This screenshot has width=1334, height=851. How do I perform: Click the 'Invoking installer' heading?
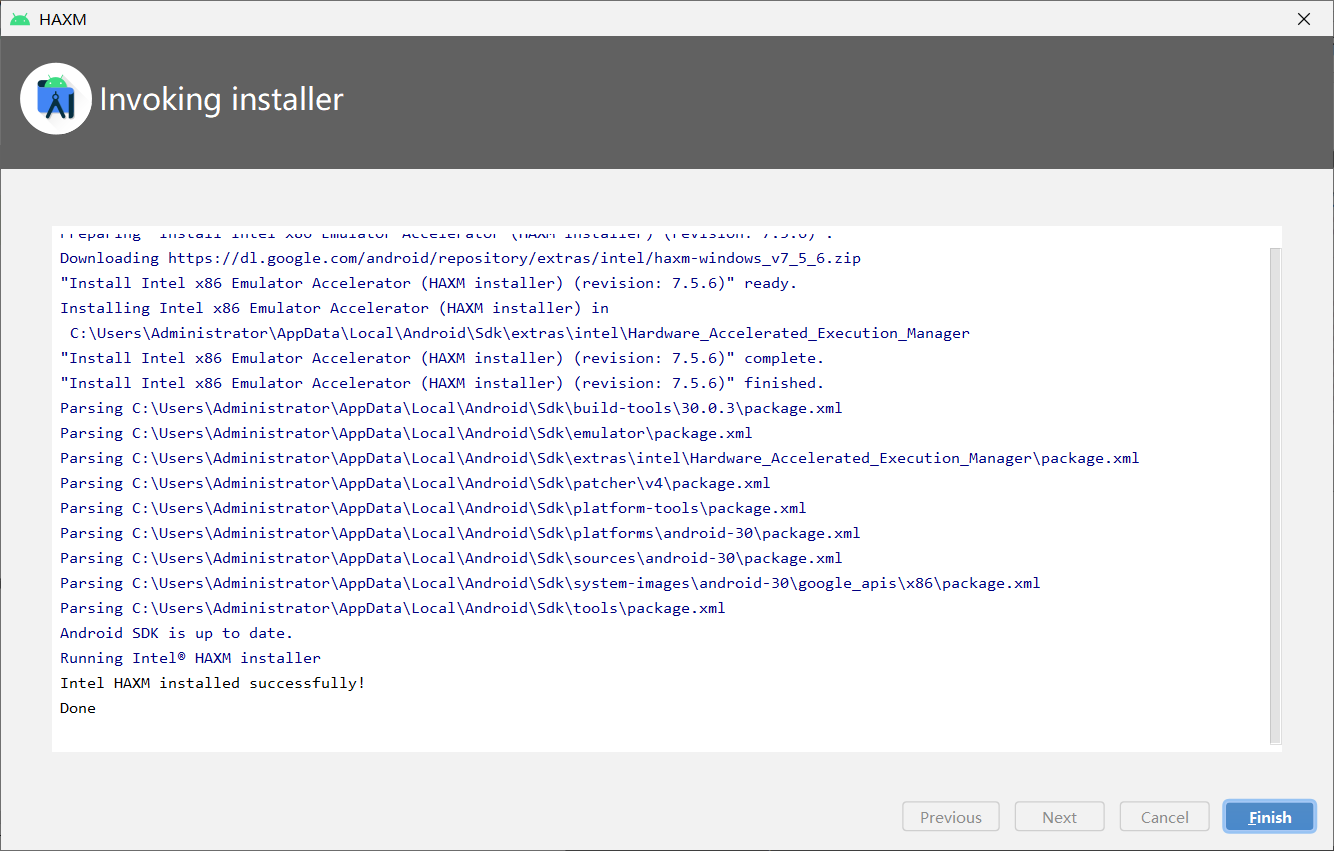pos(221,99)
